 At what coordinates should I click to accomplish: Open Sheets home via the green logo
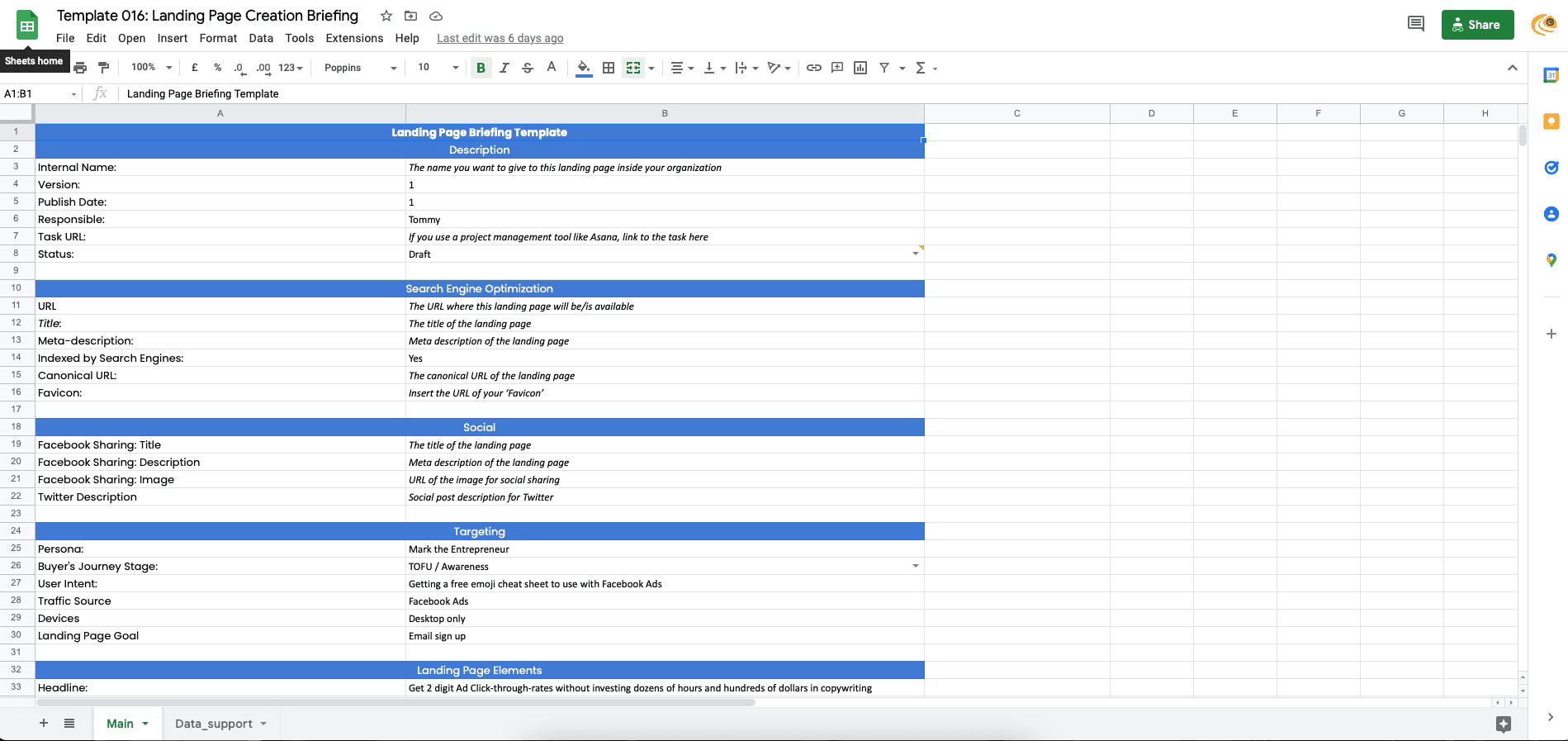[27, 26]
